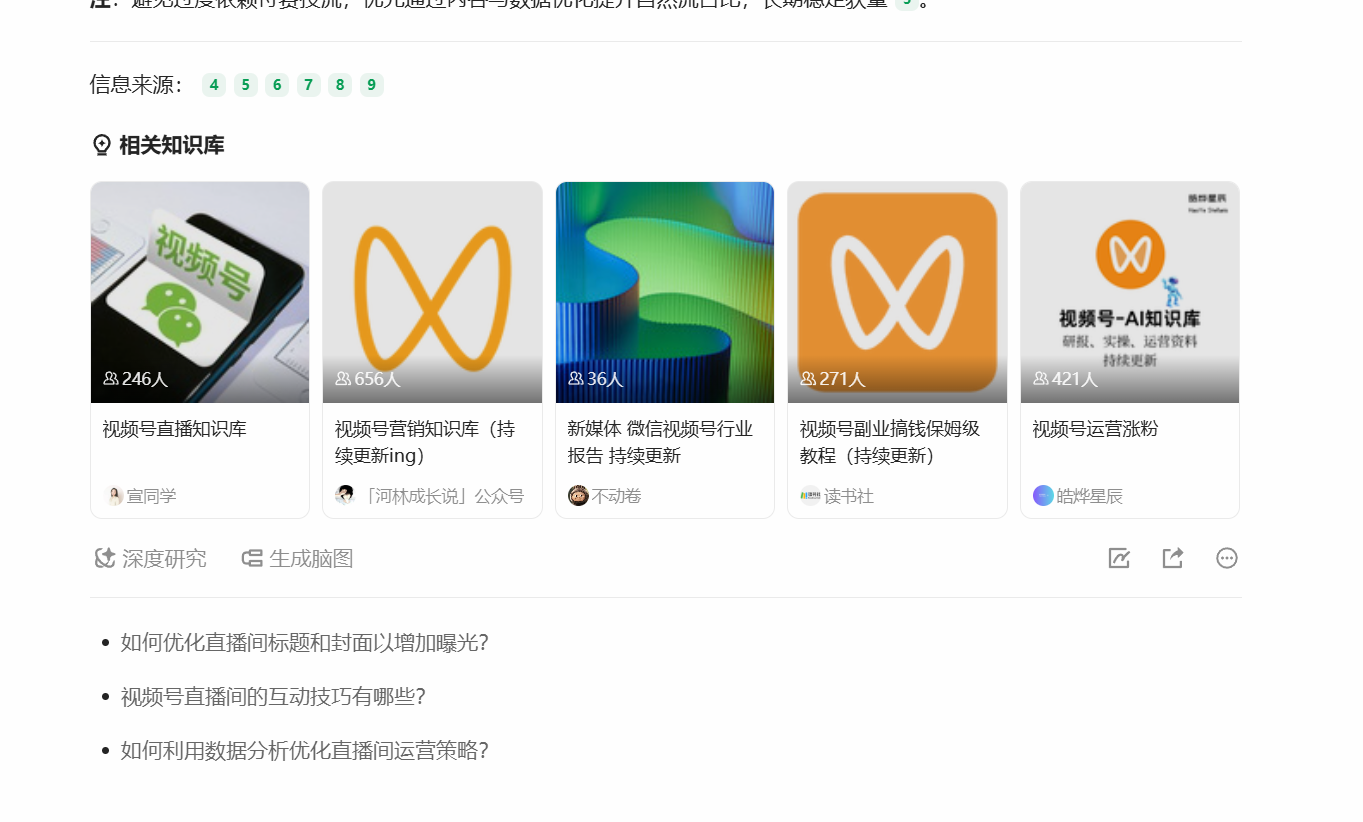Click the 信息来源 label
Viewport: 1363px width, 822px height.
click(137, 85)
